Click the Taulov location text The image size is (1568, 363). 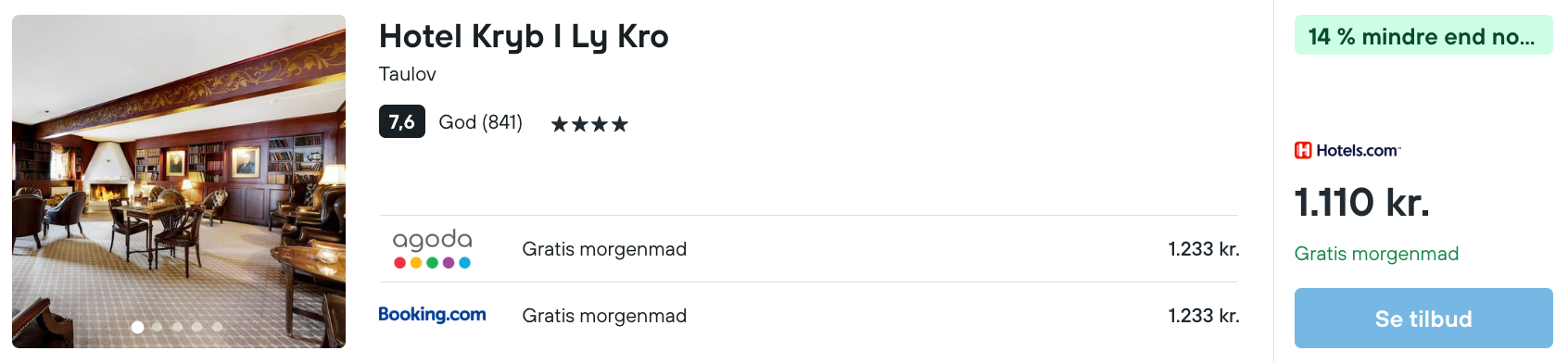pos(408,74)
